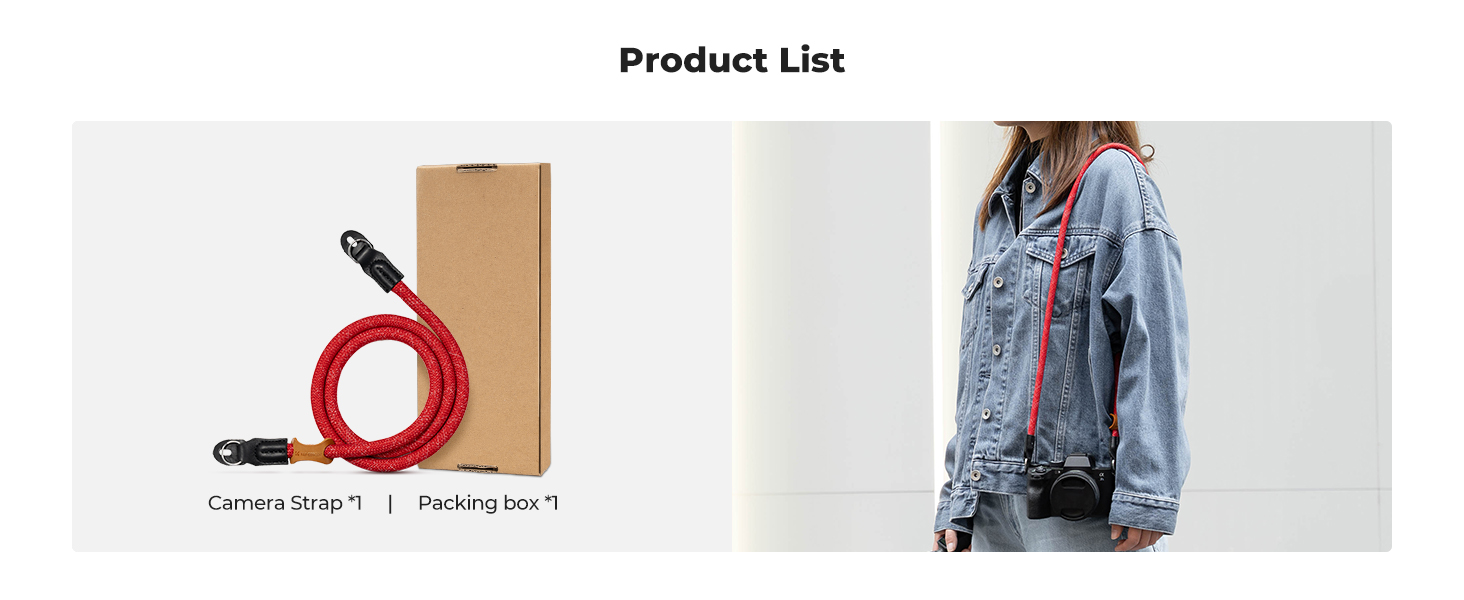
Task: Click the white pillar left of the model
Action: 832,336
